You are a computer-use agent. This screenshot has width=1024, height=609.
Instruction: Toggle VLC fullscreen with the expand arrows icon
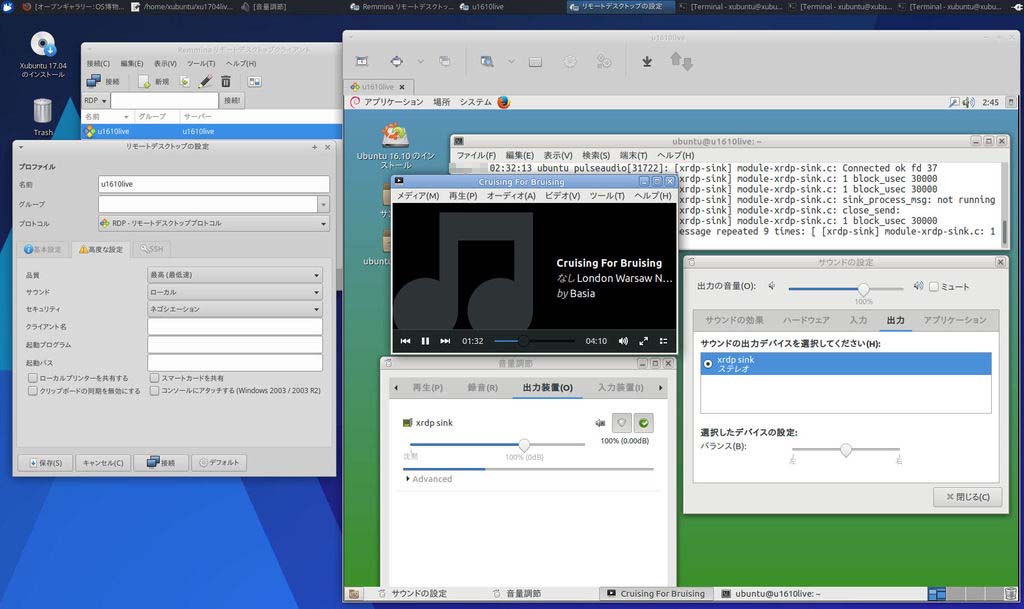(644, 341)
